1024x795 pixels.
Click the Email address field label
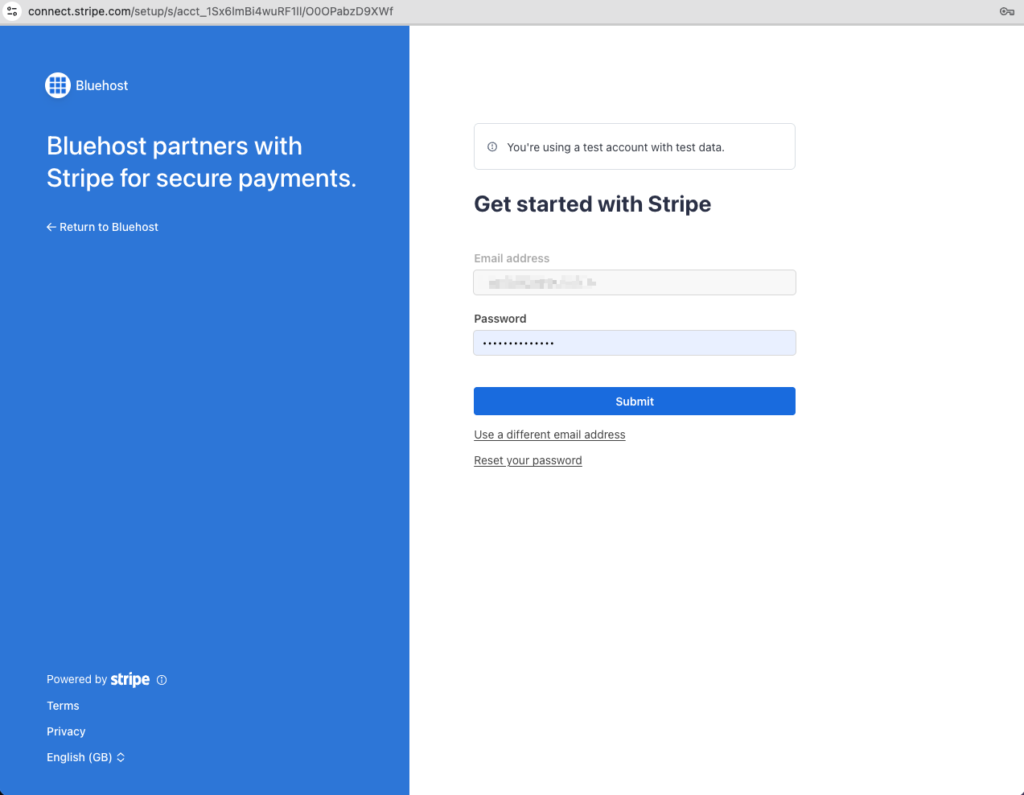coord(511,258)
